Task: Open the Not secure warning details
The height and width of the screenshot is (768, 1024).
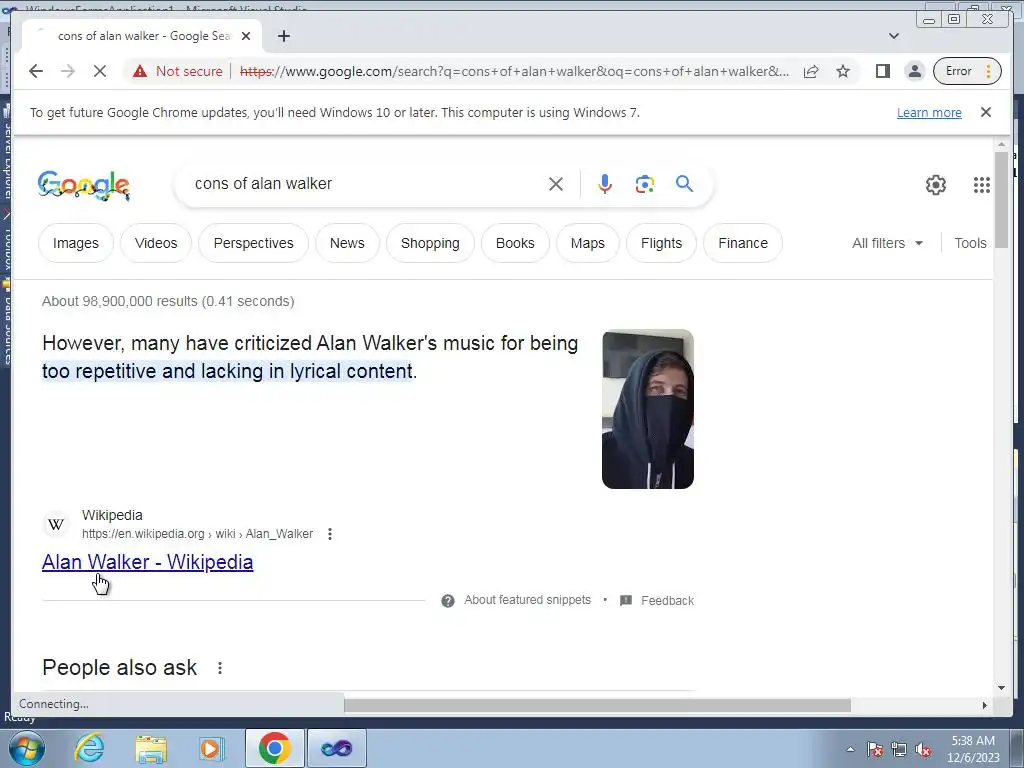Action: coord(178,71)
